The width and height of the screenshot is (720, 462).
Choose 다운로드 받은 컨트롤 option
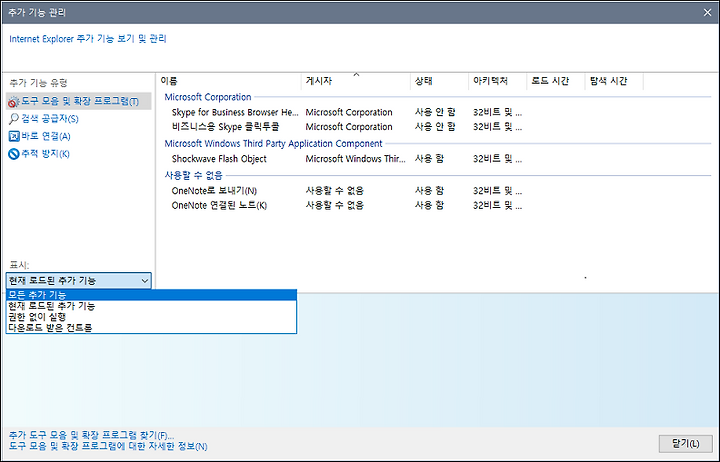(x=152, y=327)
